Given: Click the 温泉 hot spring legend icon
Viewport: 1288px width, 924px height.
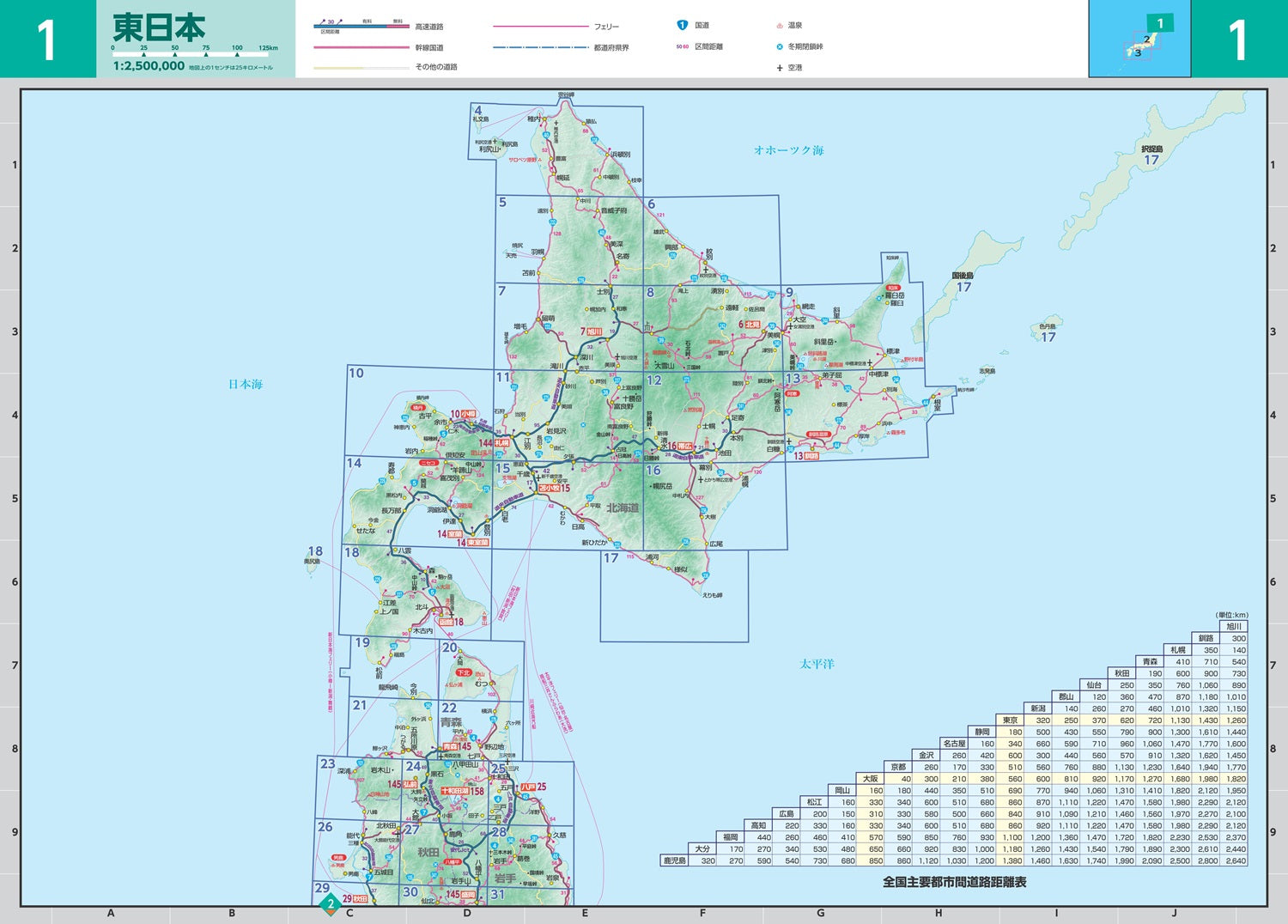Looking at the screenshot, I should (779, 26).
